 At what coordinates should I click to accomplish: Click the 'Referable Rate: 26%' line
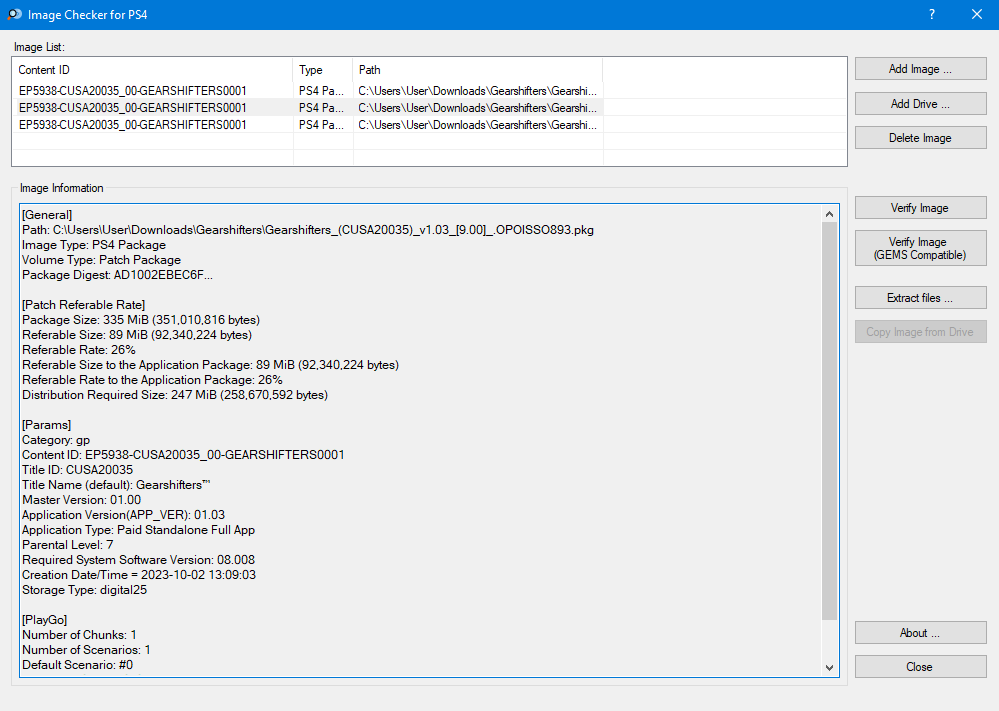79,350
